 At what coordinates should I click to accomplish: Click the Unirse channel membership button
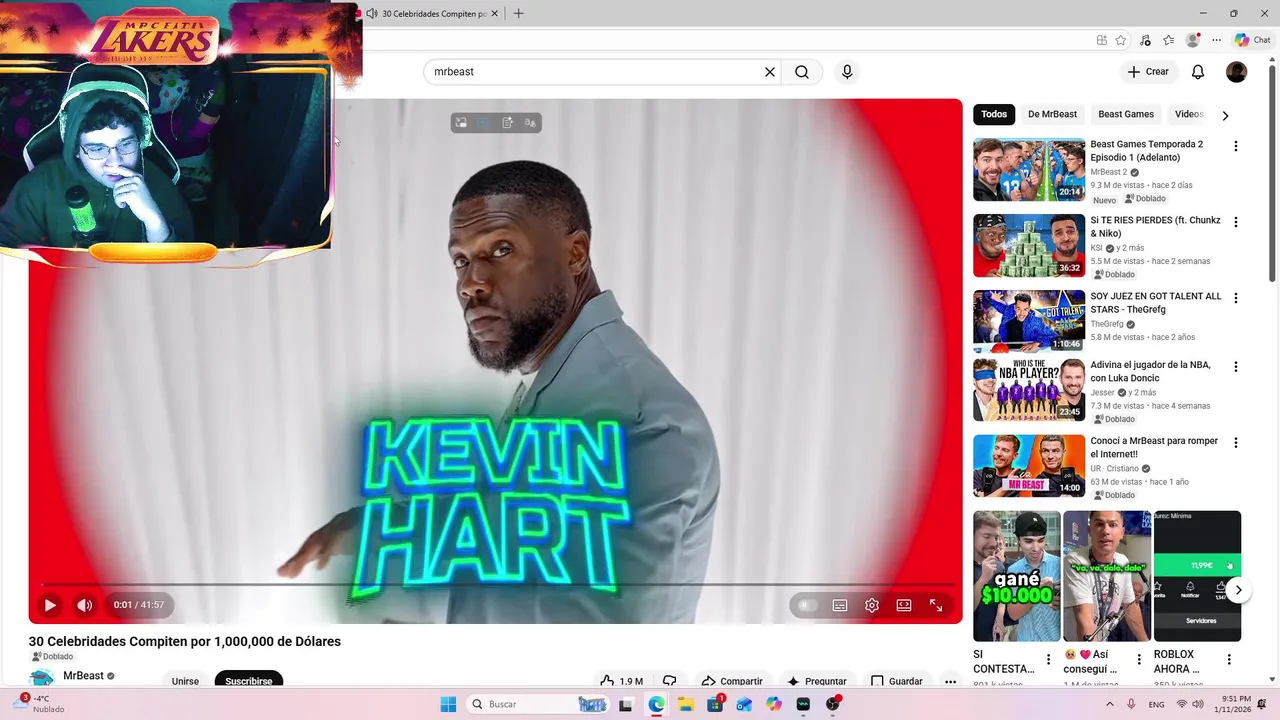[185, 680]
